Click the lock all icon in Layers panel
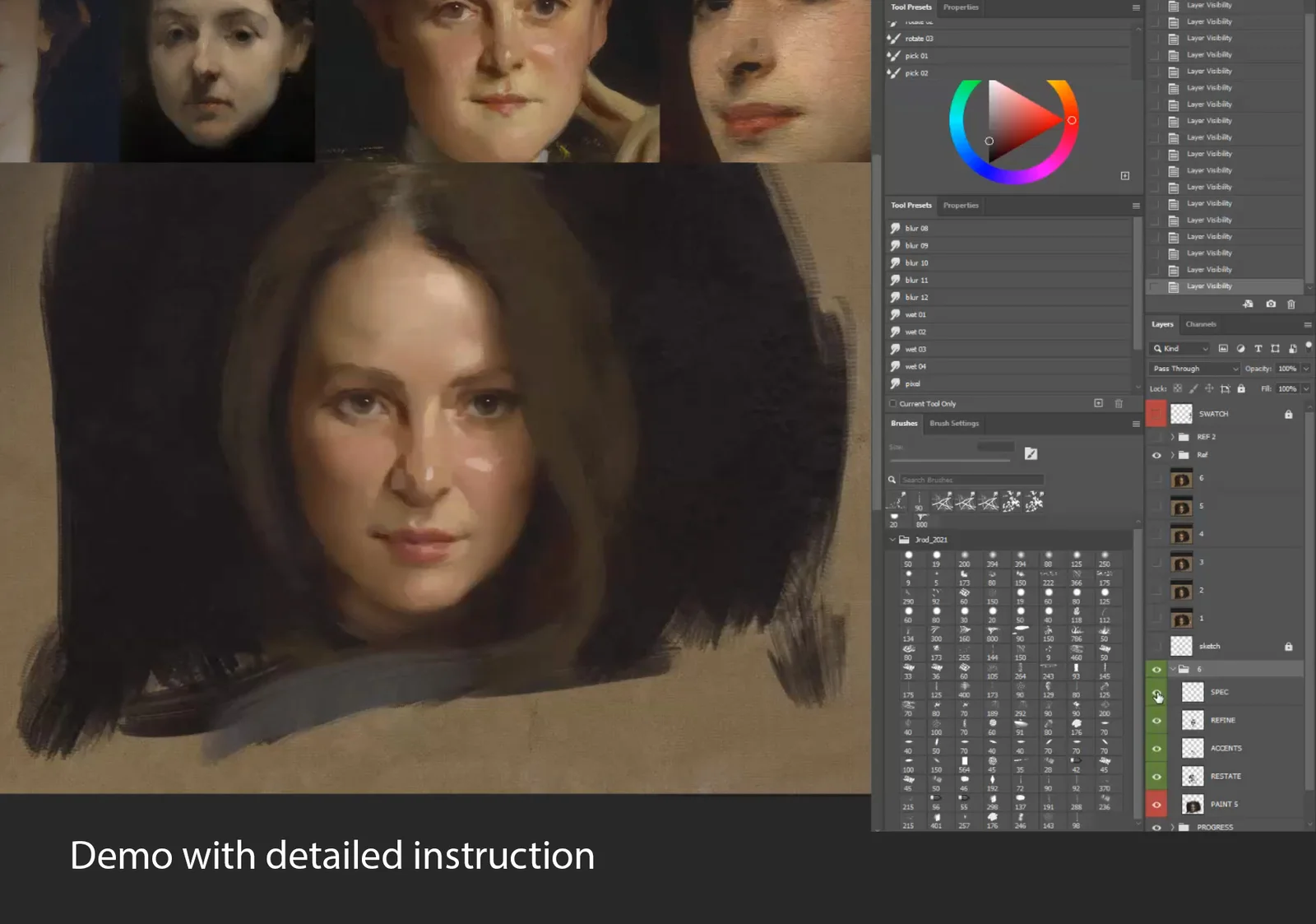 (1242, 387)
